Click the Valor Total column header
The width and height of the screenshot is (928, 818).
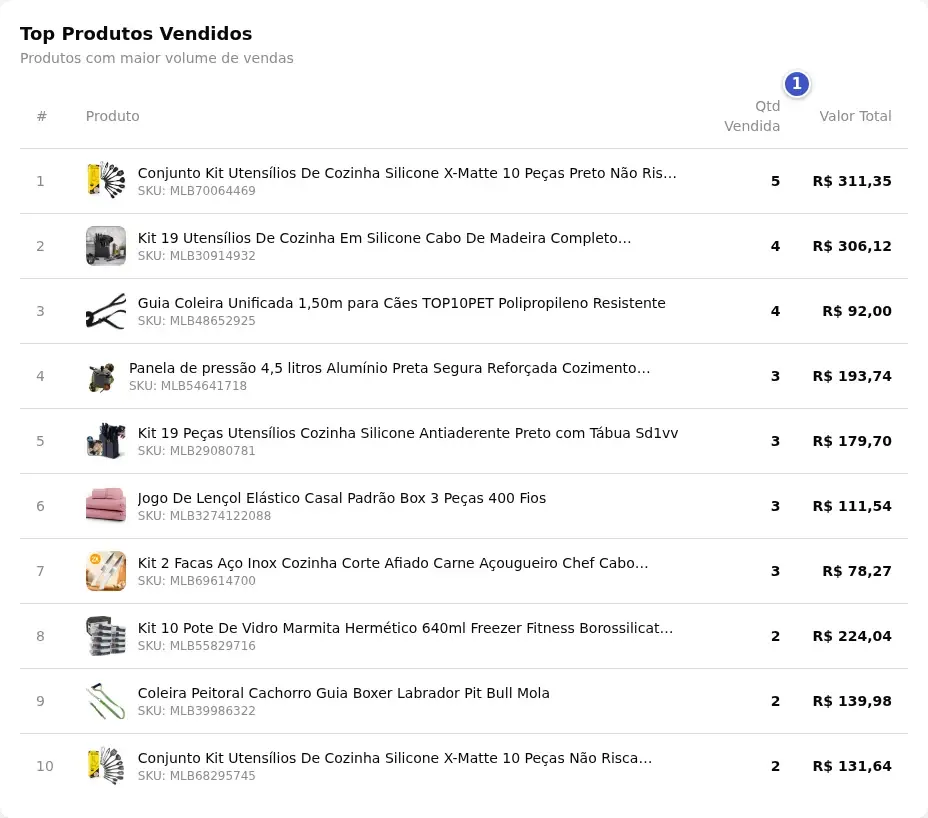coord(855,116)
